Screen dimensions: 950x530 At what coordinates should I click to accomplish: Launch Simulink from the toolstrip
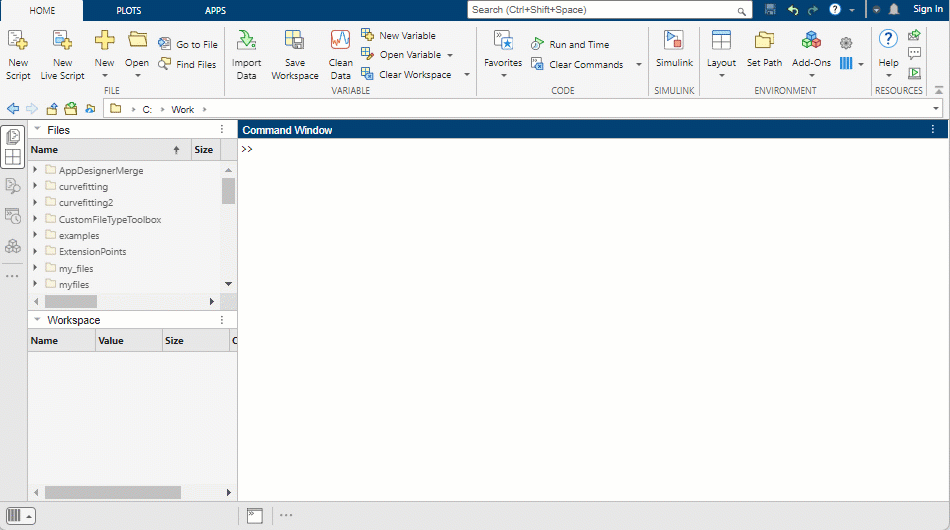(x=674, y=42)
